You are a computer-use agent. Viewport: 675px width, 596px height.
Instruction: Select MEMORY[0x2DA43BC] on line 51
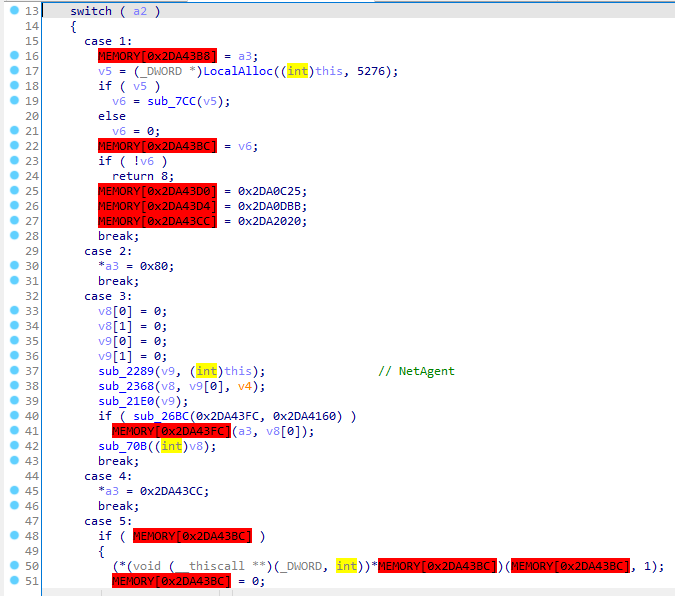point(171,581)
